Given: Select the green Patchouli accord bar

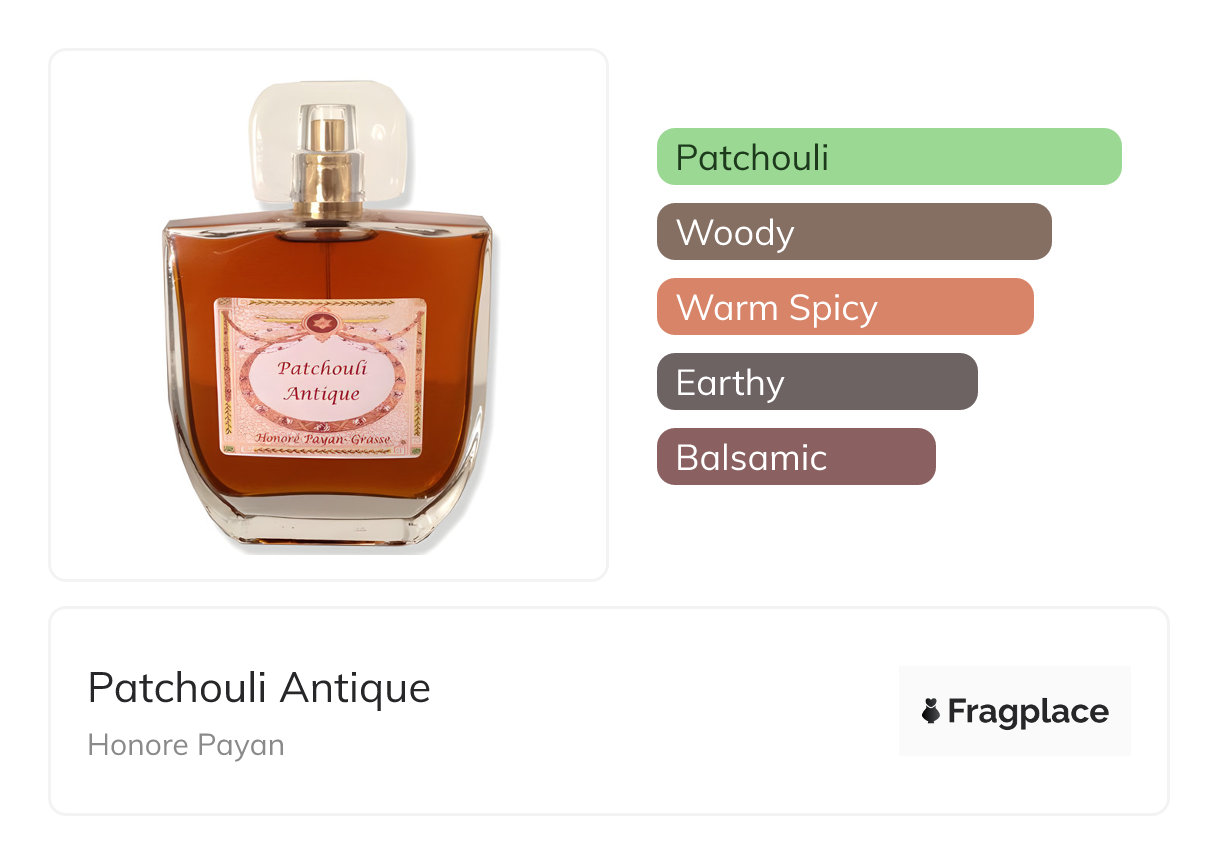Looking at the screenshot, I should (x=889, y=157).
